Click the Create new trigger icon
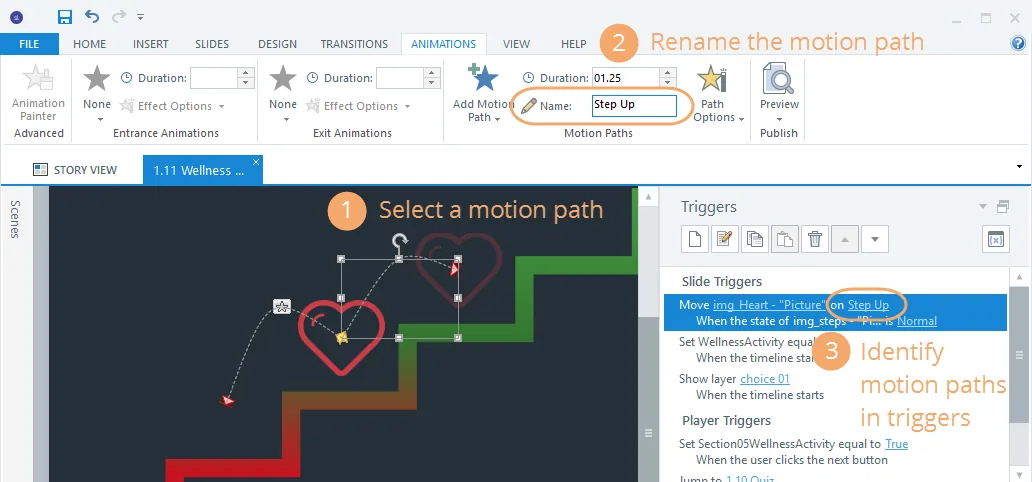 click(695, 240)
